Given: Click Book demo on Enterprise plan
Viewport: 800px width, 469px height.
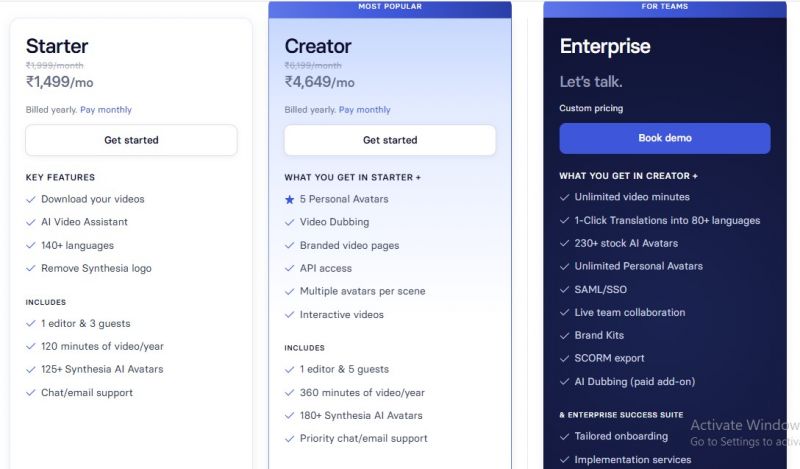Looking at the screenshot, I should coord(665,138).
